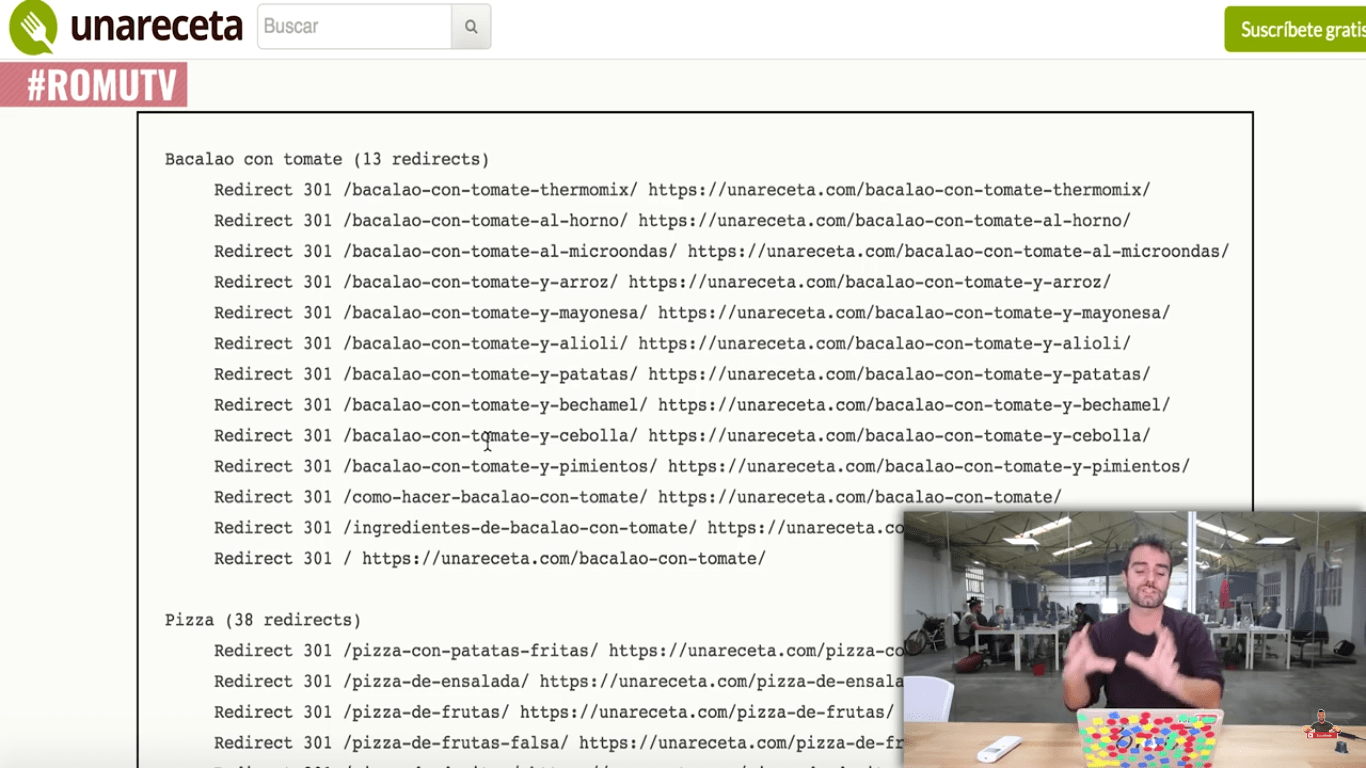Open the bacalao-con-tomate-al-microondas destination URL
Viewport: 1366px width, 768px height.
tap(958, 252)
